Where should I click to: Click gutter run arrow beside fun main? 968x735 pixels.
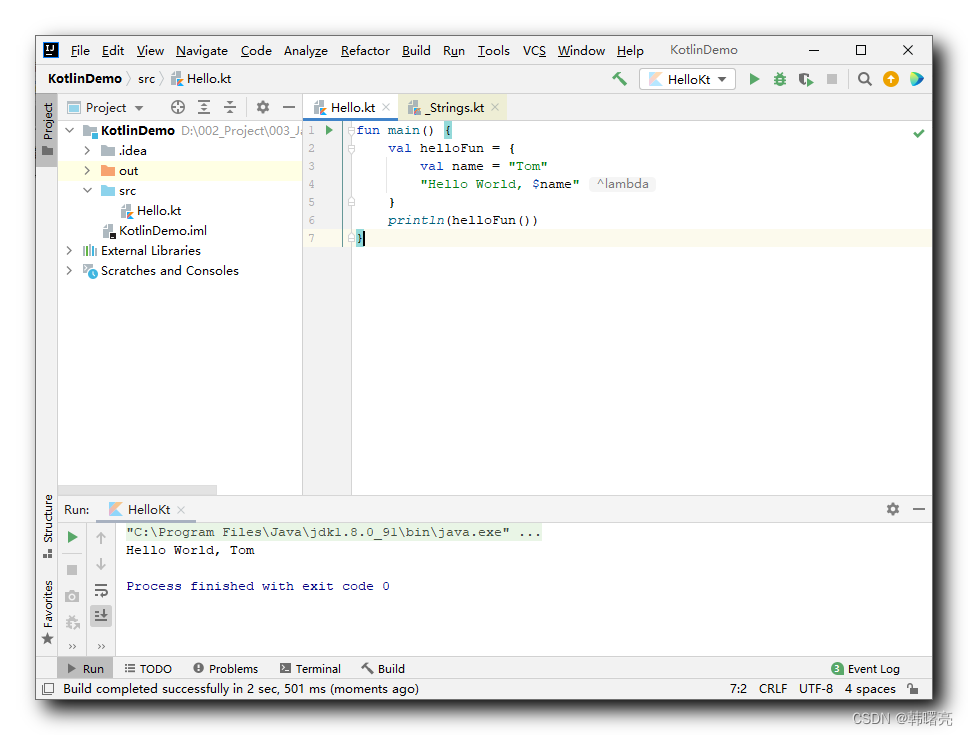330,130
